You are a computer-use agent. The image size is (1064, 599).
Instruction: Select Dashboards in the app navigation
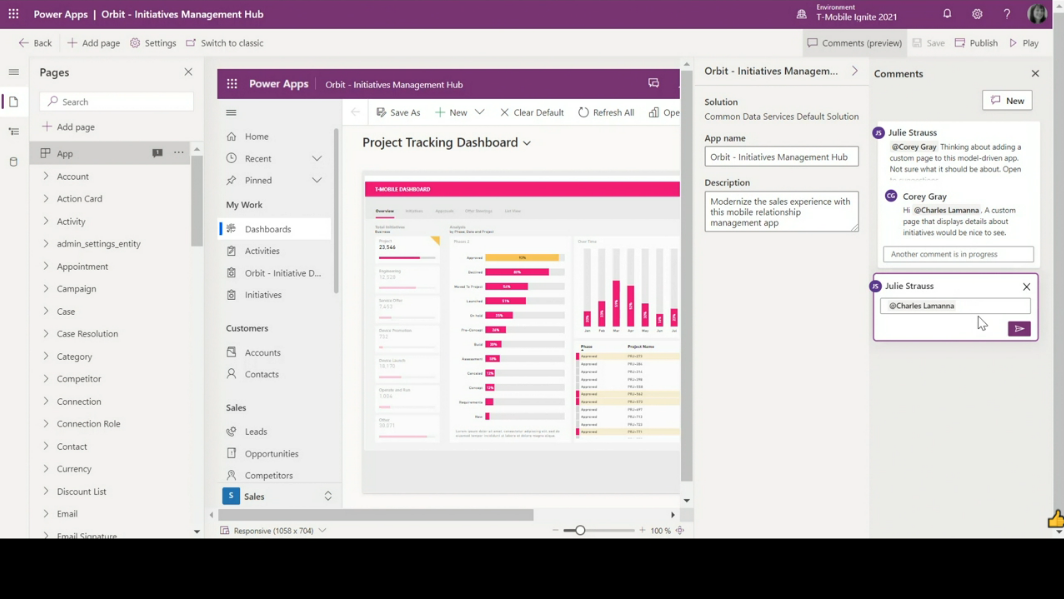[x=268, y=229]
